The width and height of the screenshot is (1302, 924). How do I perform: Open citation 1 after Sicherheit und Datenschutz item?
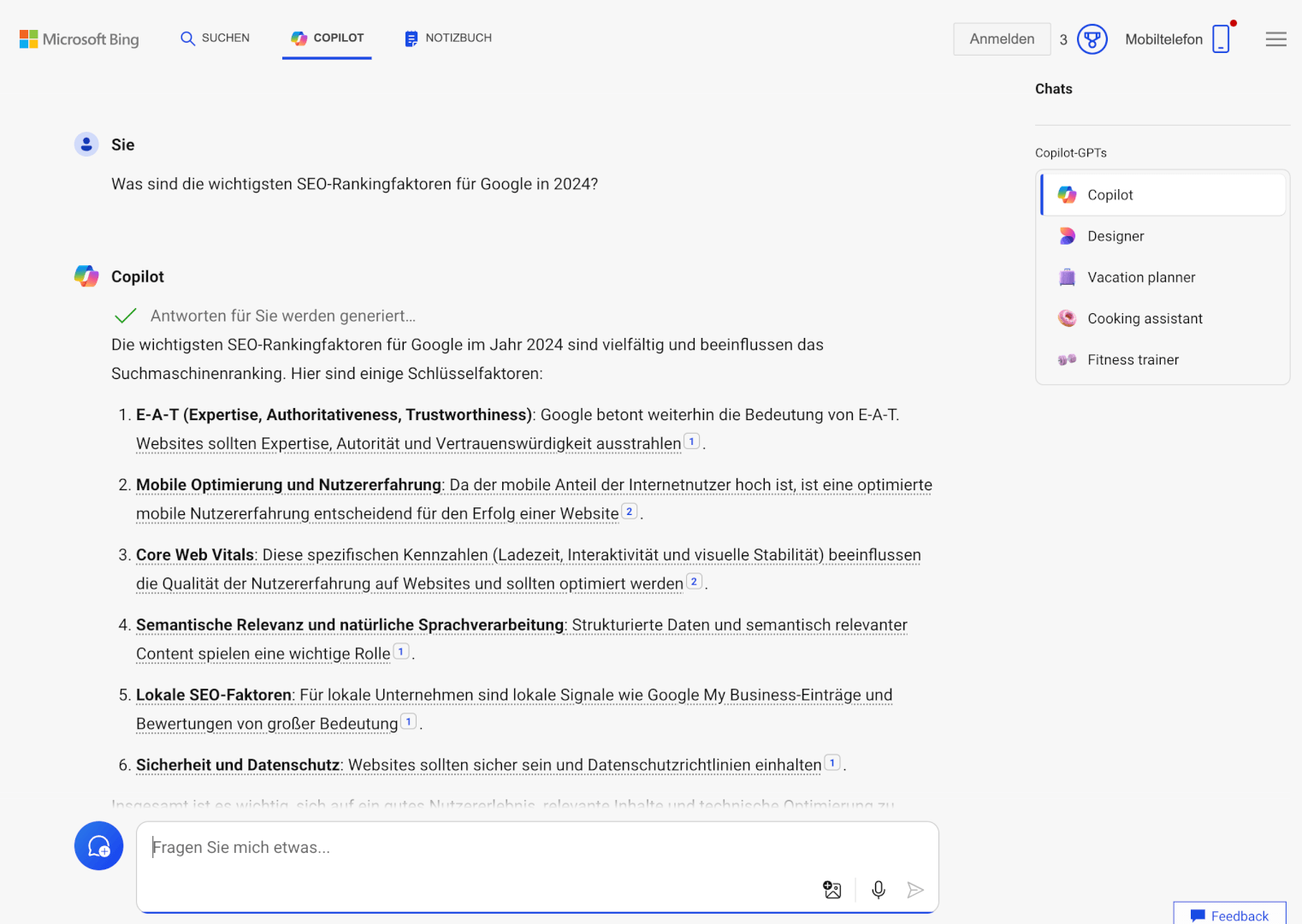coord(832,763)
